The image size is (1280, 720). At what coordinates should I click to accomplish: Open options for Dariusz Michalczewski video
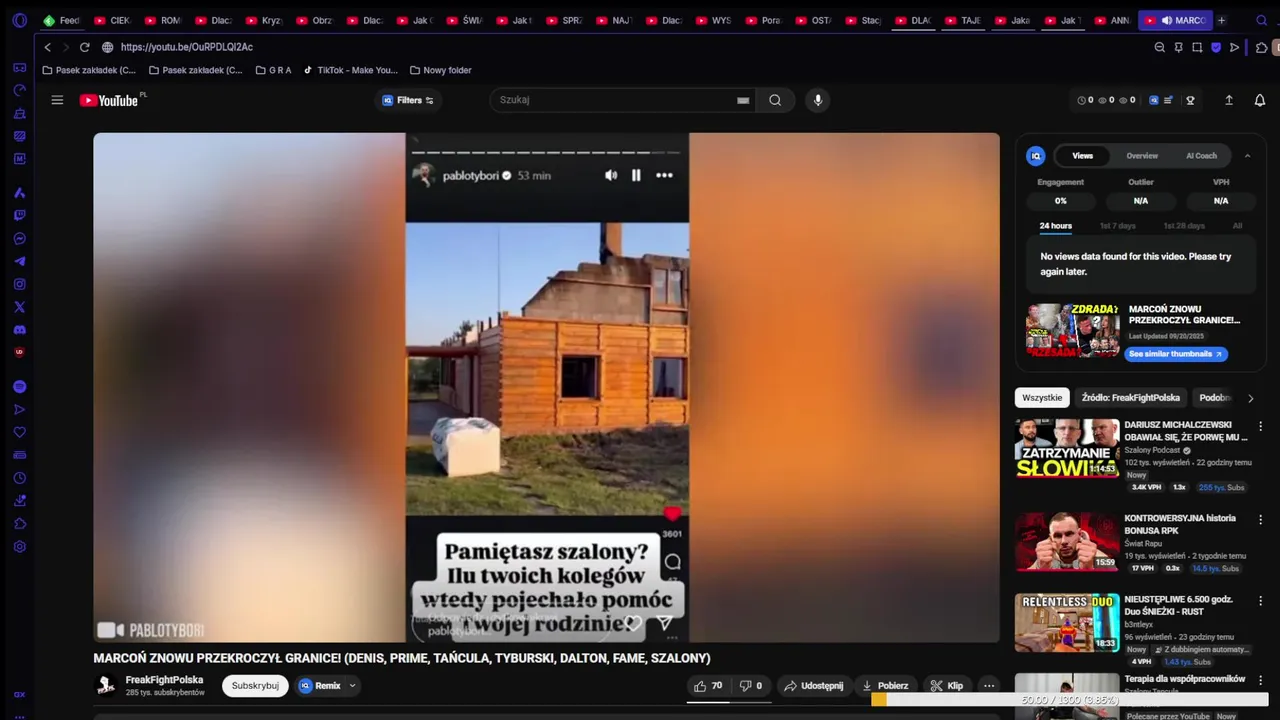[x=1260, y=426]
